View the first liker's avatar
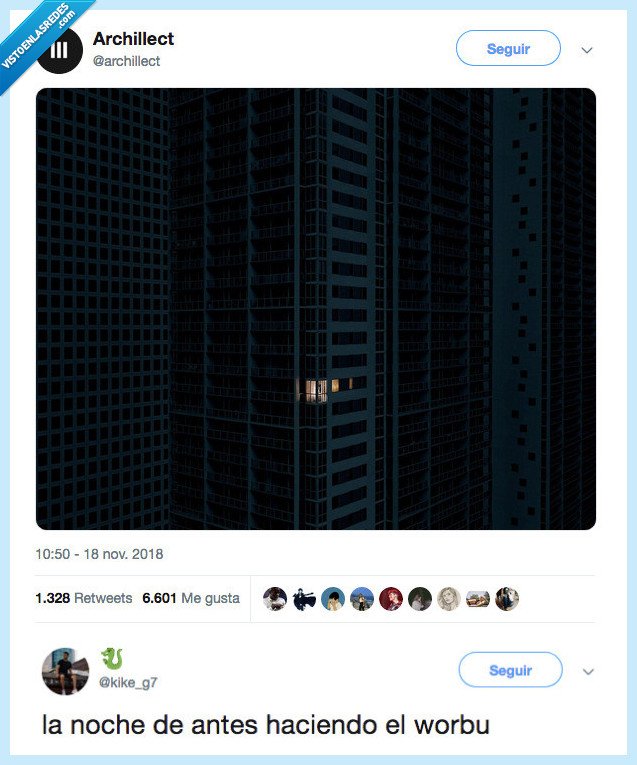The image size is (637, 765). (x=275, y=599)
